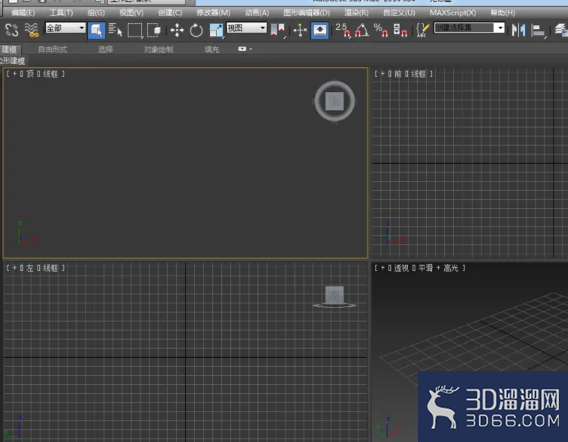
Task: Activate the Select and Scale tool
Action: (x=216, y=30)
